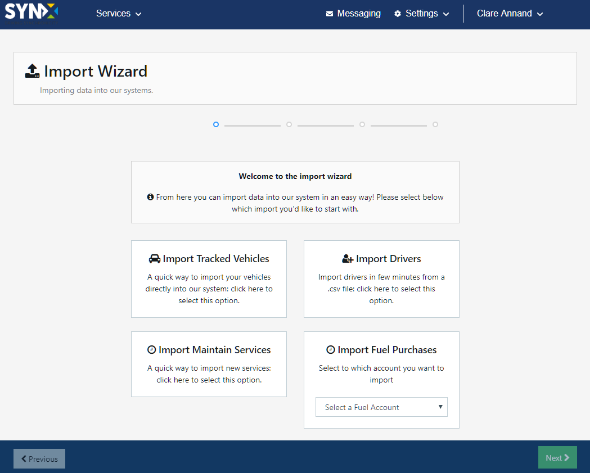Click the Import Wizard upload icon
Viewport: 590px width, 475px height.
pos(32,71)
